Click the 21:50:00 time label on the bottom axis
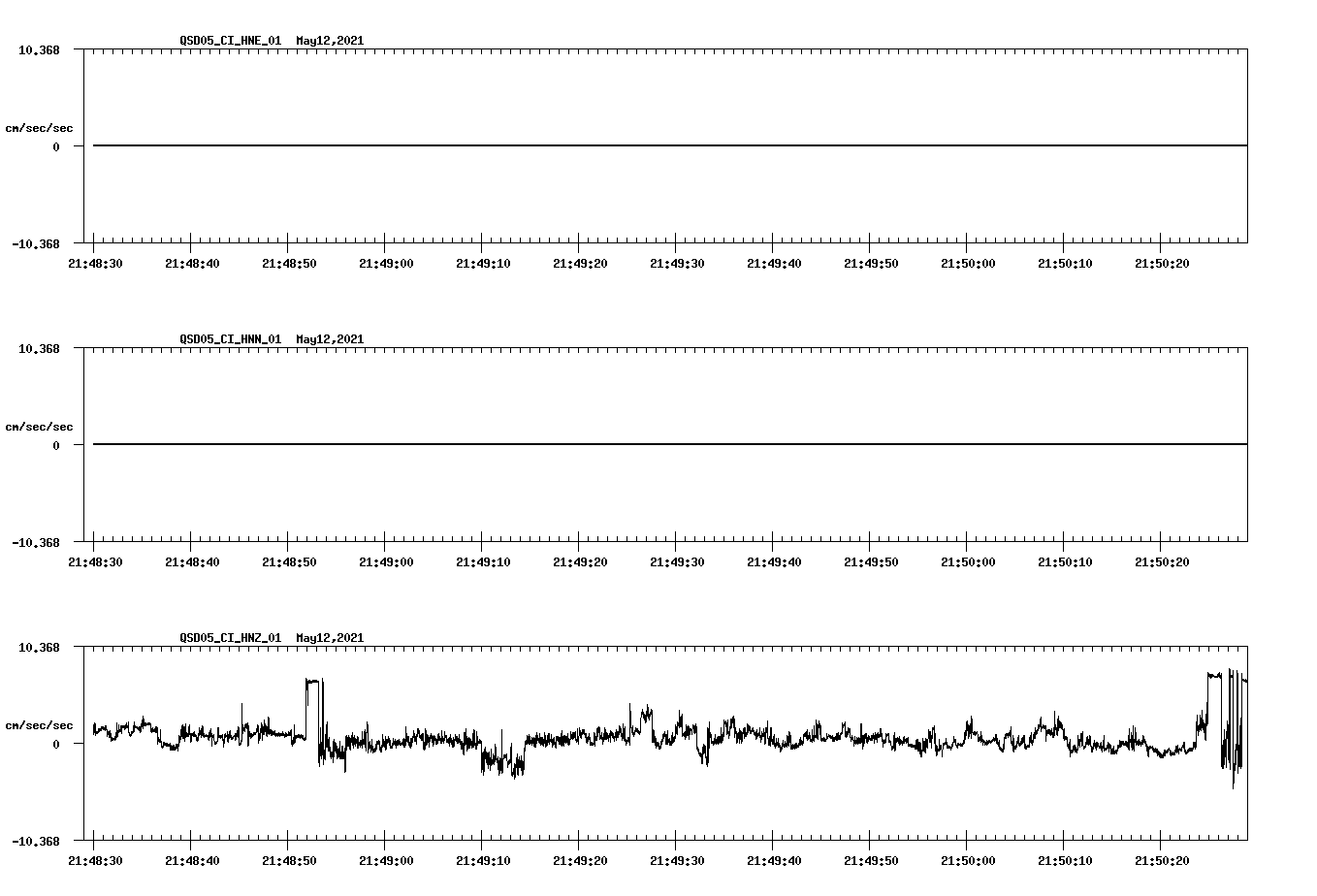 click(x=971, y=858)
